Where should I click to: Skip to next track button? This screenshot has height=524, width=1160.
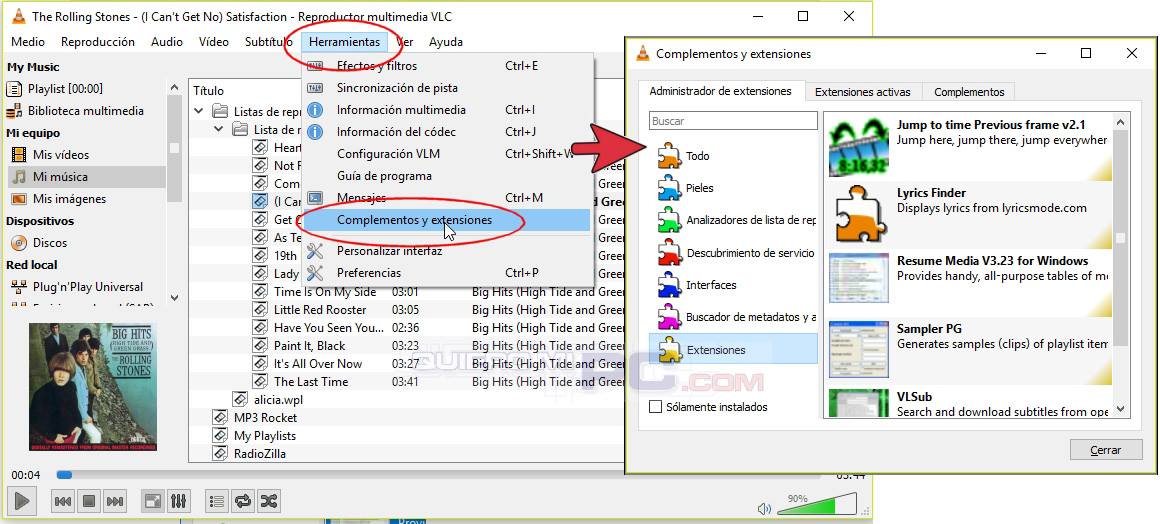click(x=115, y=502)
